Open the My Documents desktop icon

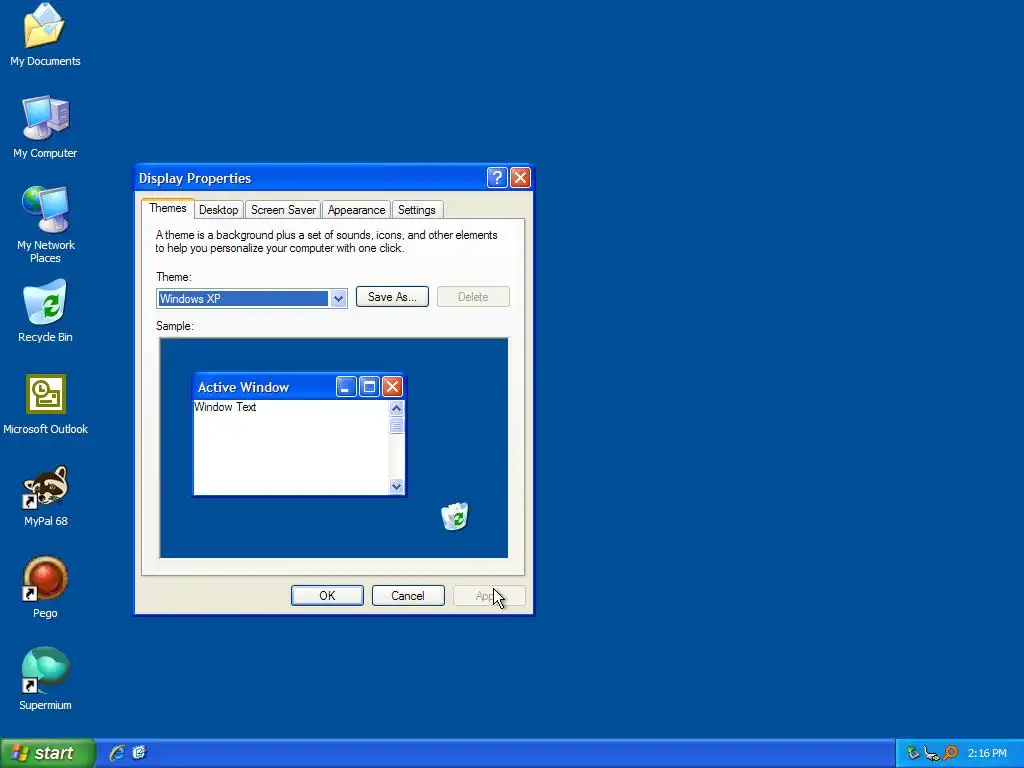[45, 35]
